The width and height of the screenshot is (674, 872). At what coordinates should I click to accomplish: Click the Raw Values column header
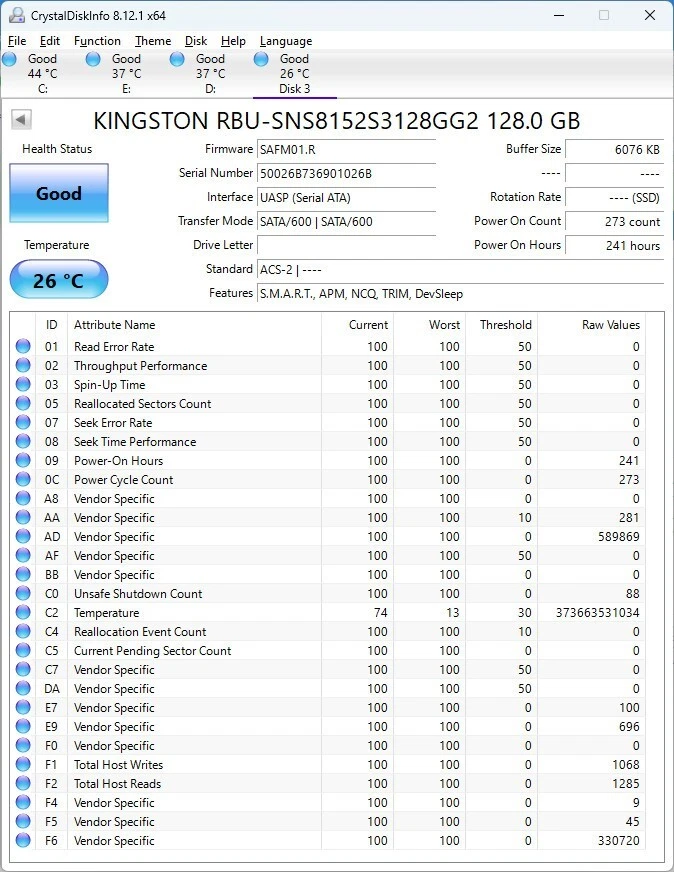pos(591,325)
